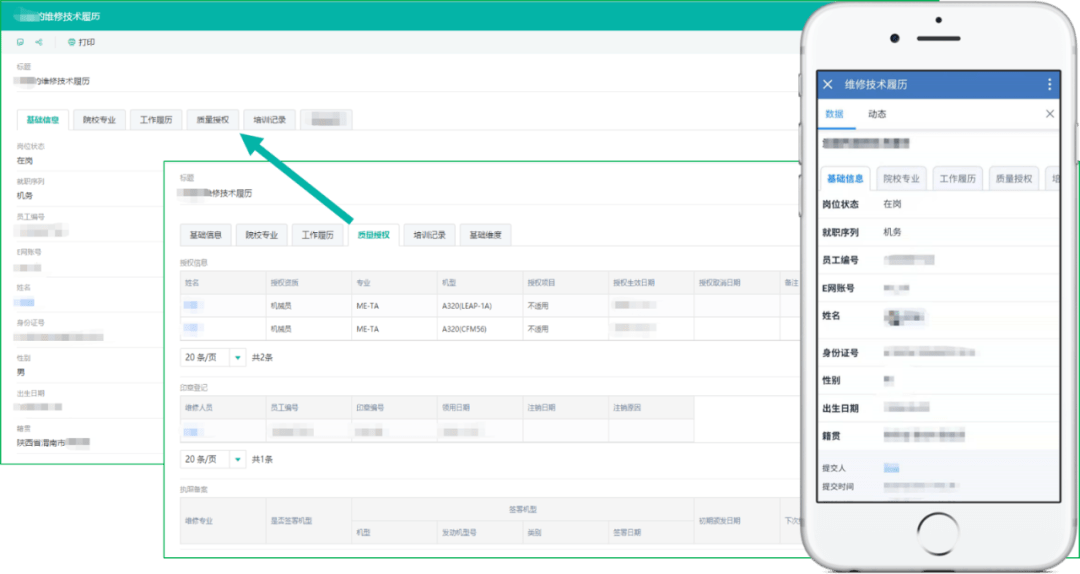Select 培训记录 tab in inset window
The height and width of the screenshot is (574, 1080).
430,235
